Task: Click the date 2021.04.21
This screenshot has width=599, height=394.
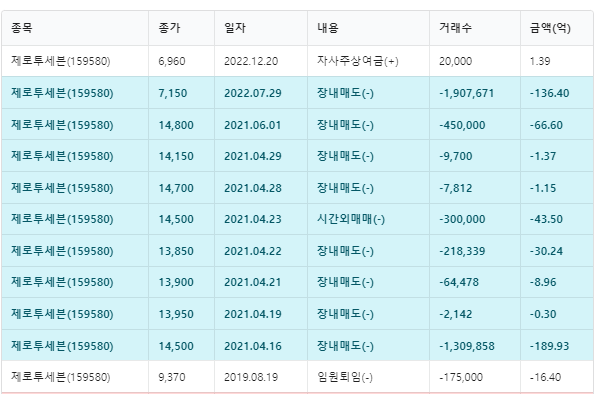Action: [x=253, y=282]
